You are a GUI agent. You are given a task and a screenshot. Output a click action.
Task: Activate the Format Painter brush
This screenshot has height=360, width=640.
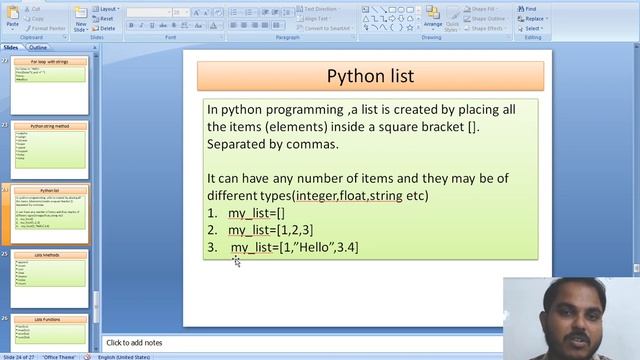pyautogui.click(x=28, y=28)
